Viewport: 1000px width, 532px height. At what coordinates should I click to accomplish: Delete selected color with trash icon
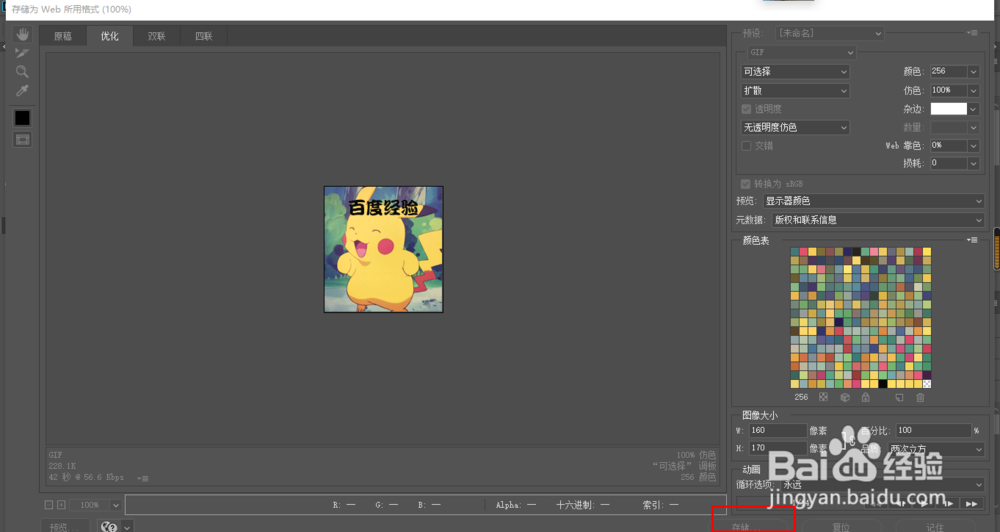click(x=920, y=397)
